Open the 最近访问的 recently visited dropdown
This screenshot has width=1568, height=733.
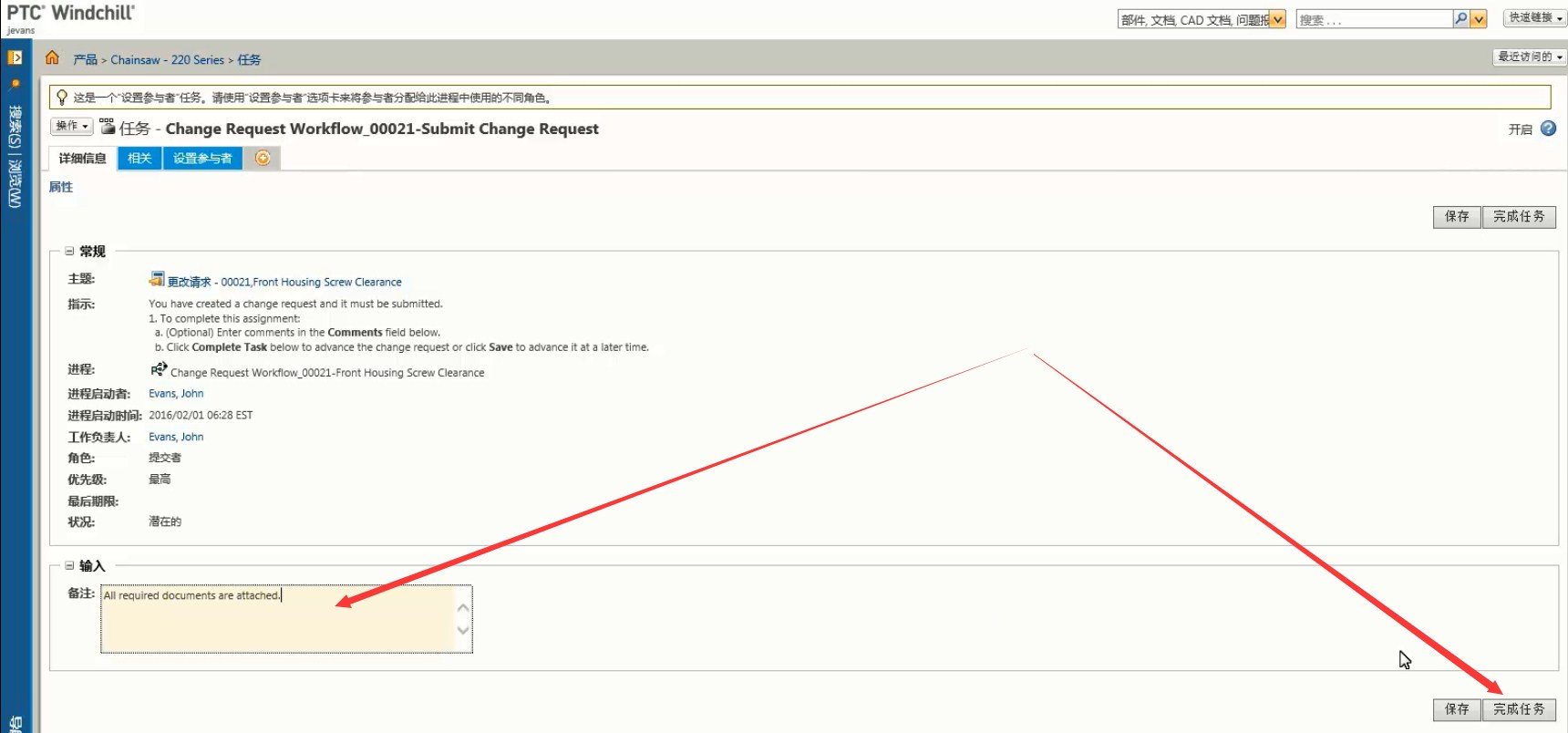click(1530, 57)
